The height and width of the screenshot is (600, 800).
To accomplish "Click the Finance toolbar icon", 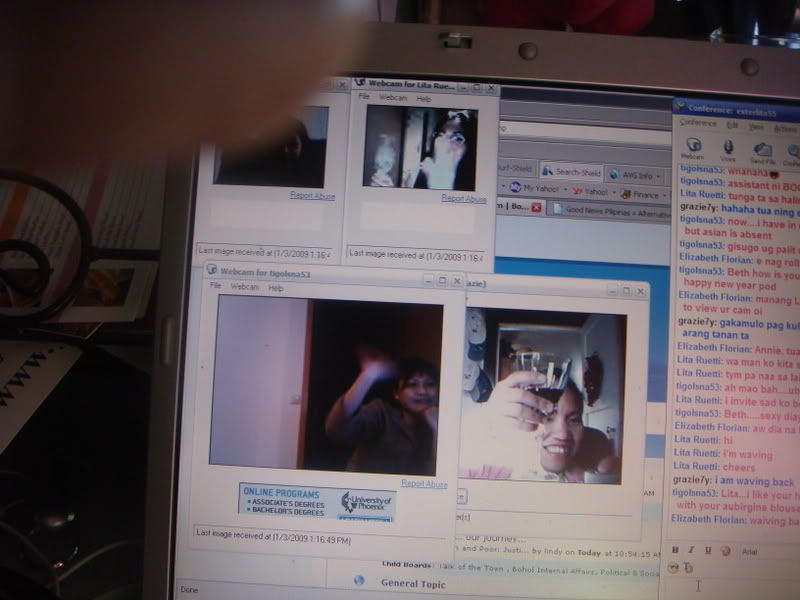I will (626, 194).
